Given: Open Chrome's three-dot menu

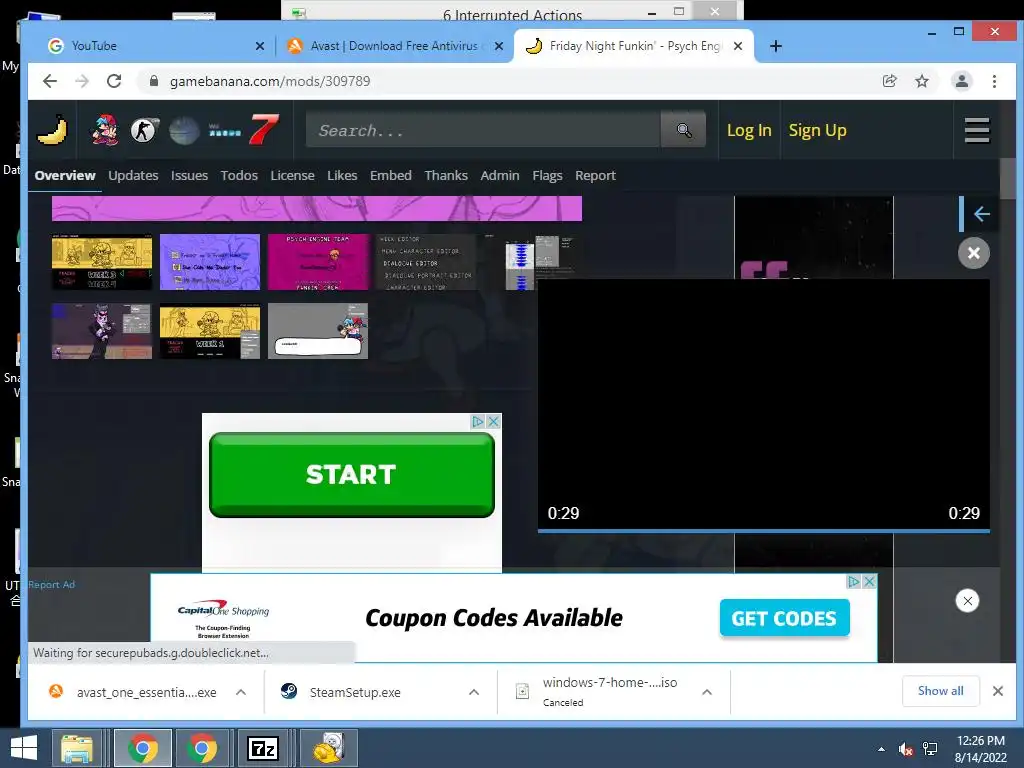Looking at the screenshot, I should 994,81.
